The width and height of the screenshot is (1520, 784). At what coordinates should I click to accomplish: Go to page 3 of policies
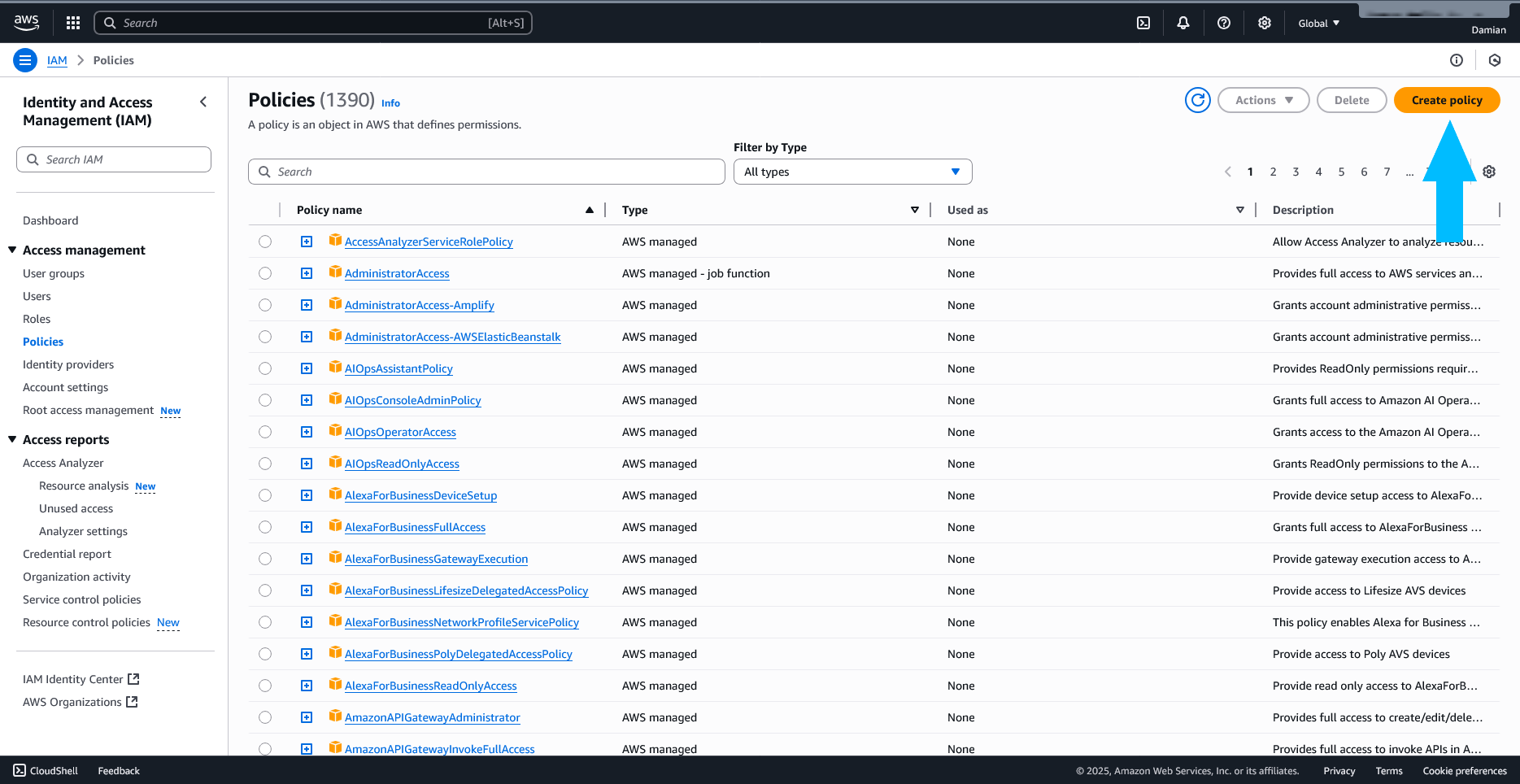click(x=1296, y=172)
